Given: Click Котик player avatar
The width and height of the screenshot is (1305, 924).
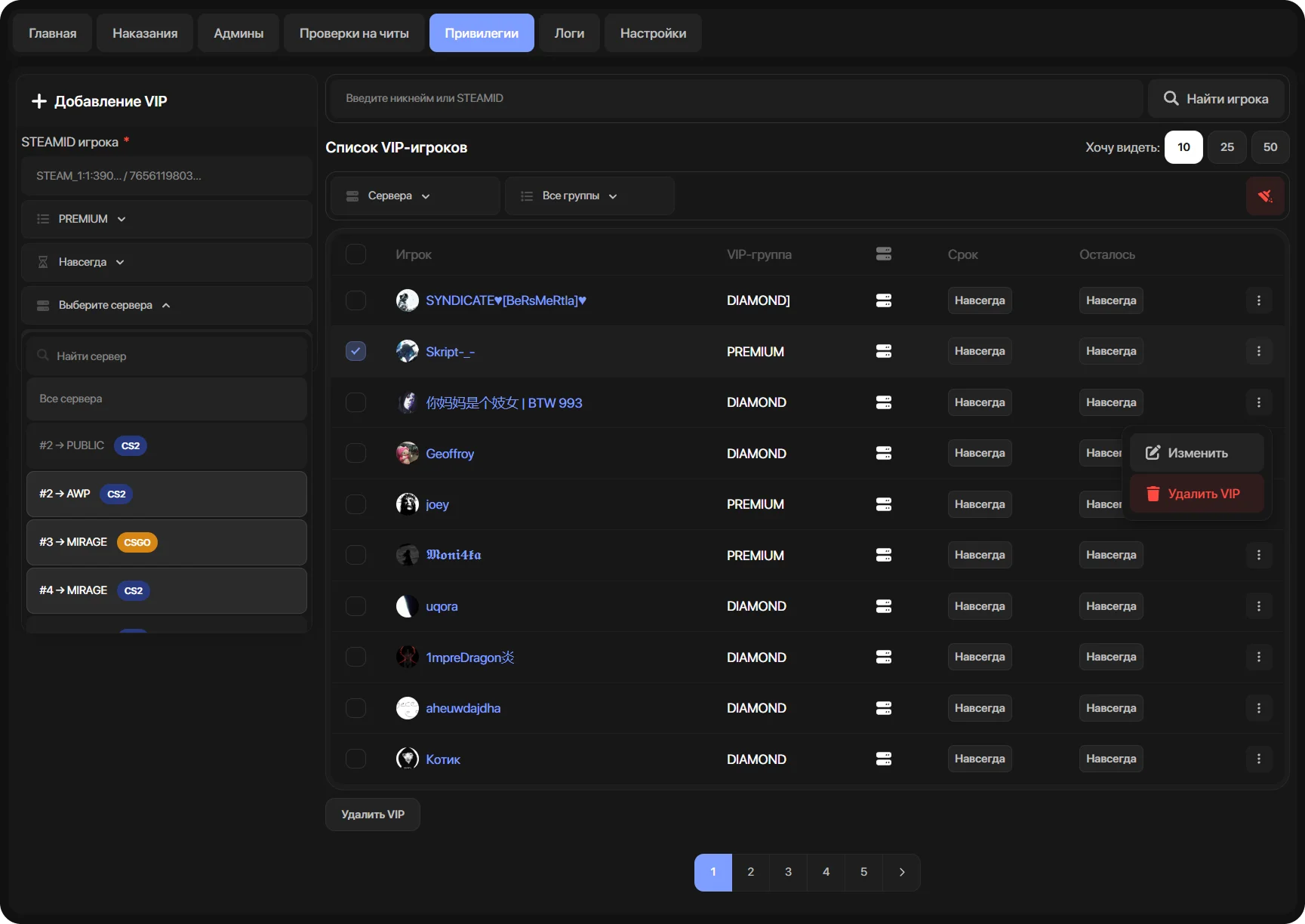Looking at the screenshot, I should [x=408, y=759].
